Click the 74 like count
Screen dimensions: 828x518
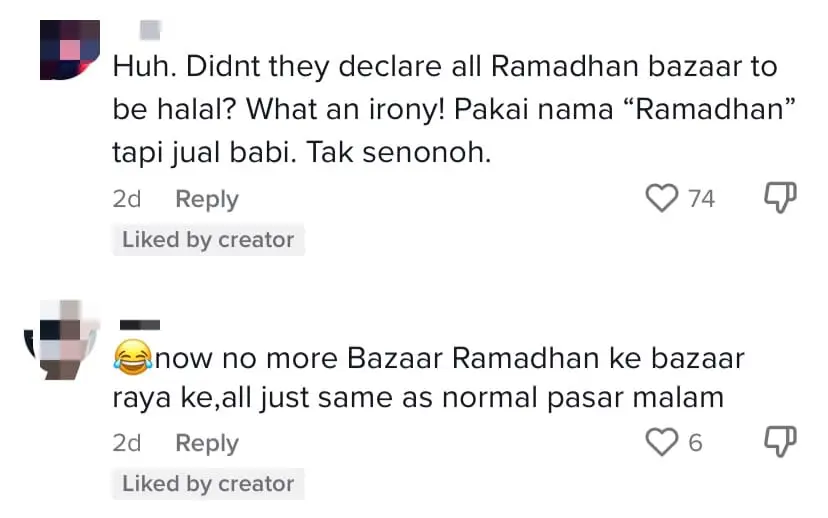(x=701, y=199)
